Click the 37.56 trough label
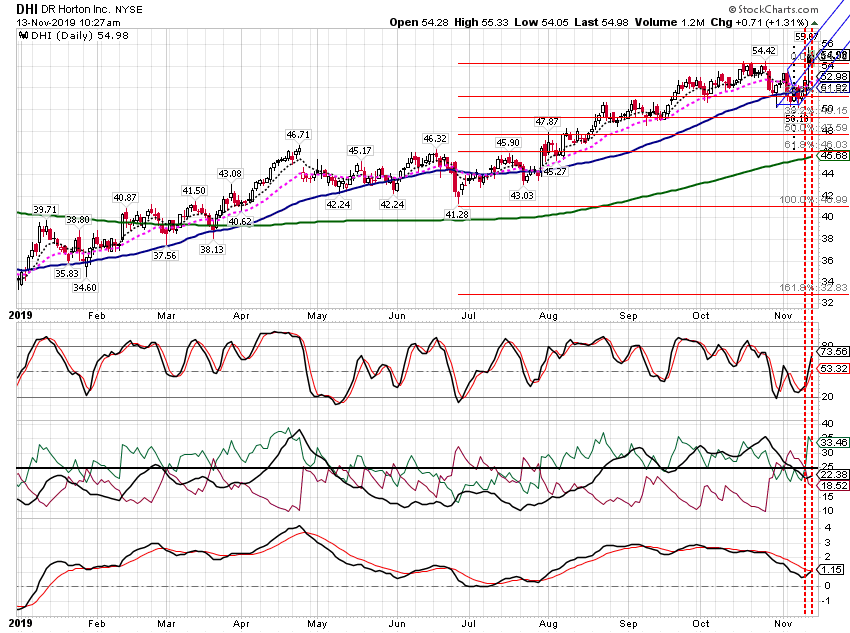The width and height of the screenshot is (850, 633). point(164,255)
